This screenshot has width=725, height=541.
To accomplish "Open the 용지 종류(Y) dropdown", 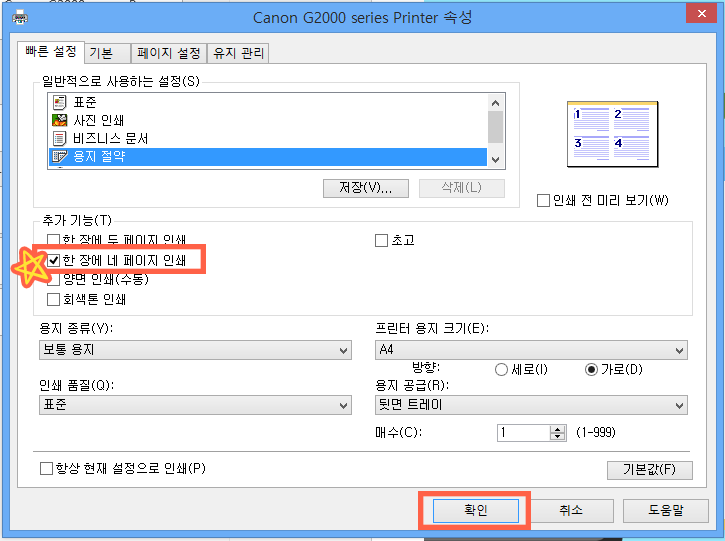I will point(195,350).
